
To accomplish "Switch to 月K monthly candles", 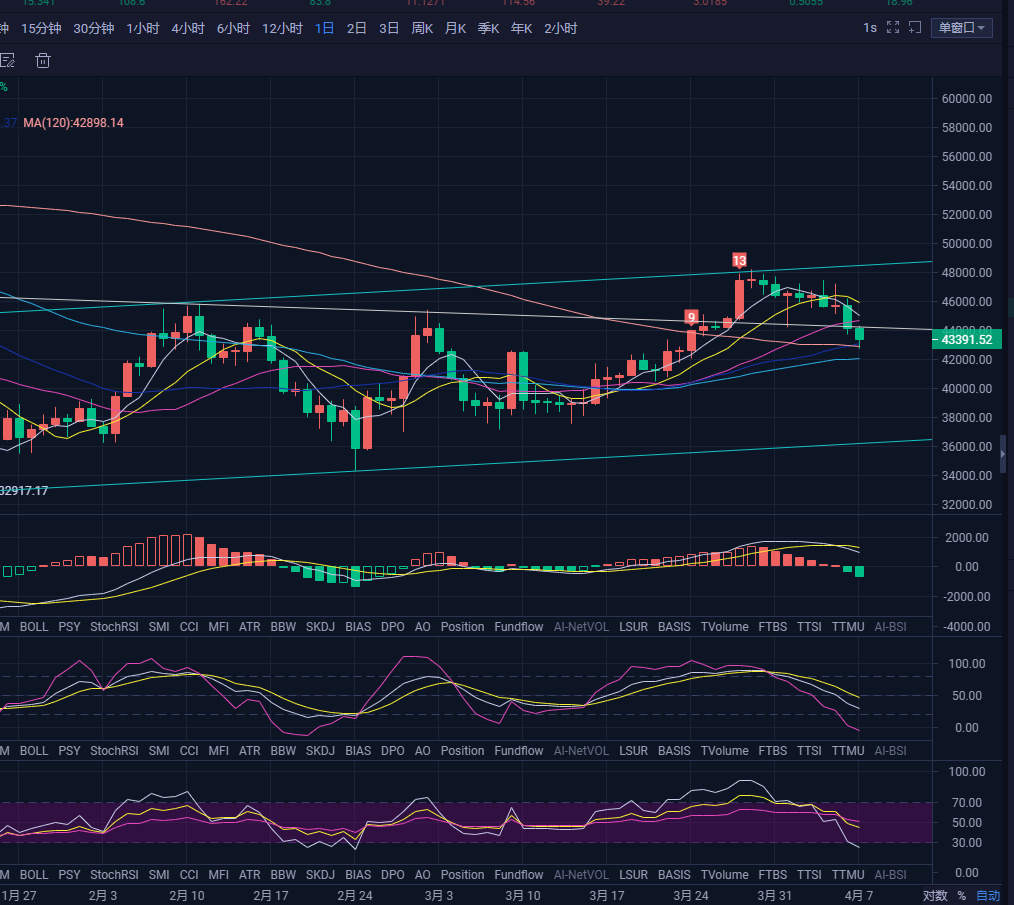I will (x=455, y=28).
